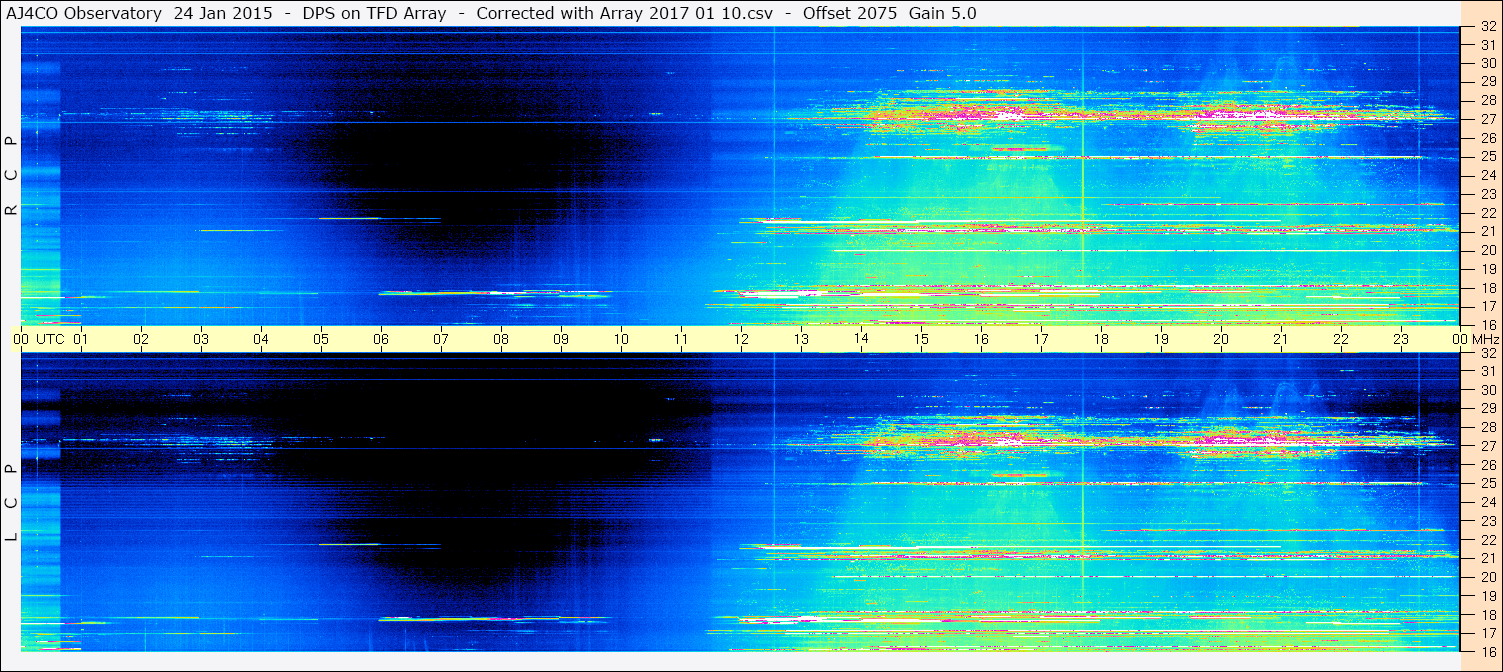Click the 19 MHz tick of LCP panel
The height and width of the screenshot is (672, 1503).
pyautogui.click(x=1487, y=595)
